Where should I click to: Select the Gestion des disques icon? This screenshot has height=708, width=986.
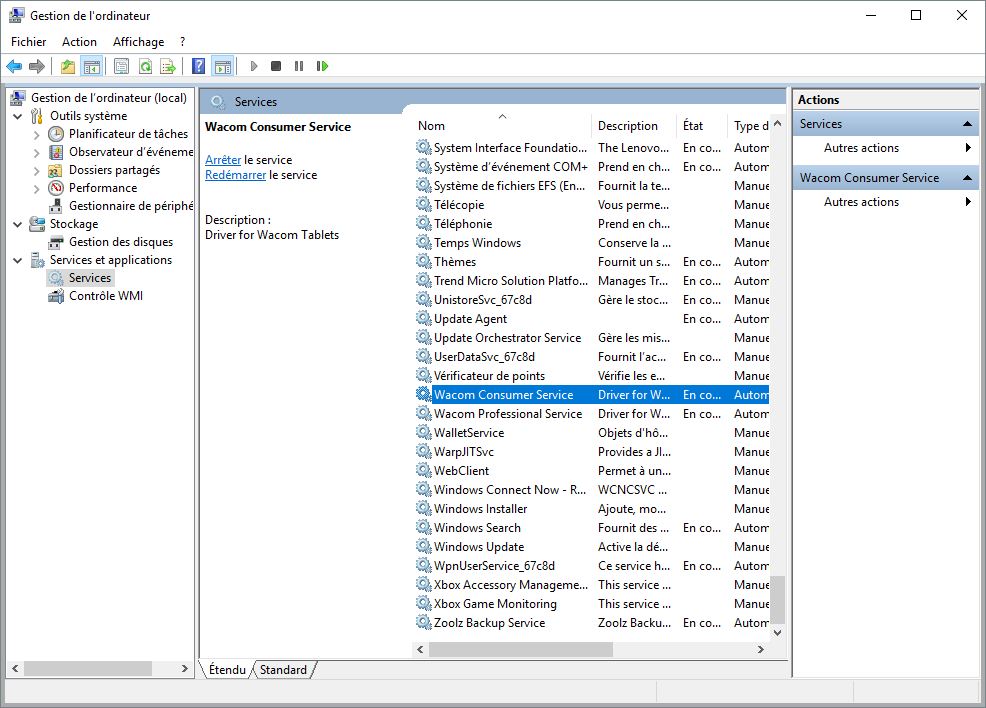click(x=56, y=242)
